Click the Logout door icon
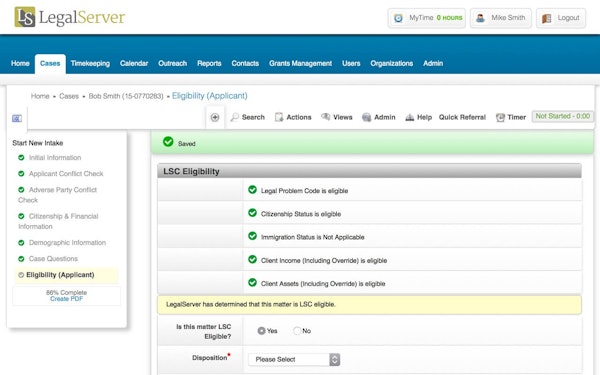 tap(546, 18)
